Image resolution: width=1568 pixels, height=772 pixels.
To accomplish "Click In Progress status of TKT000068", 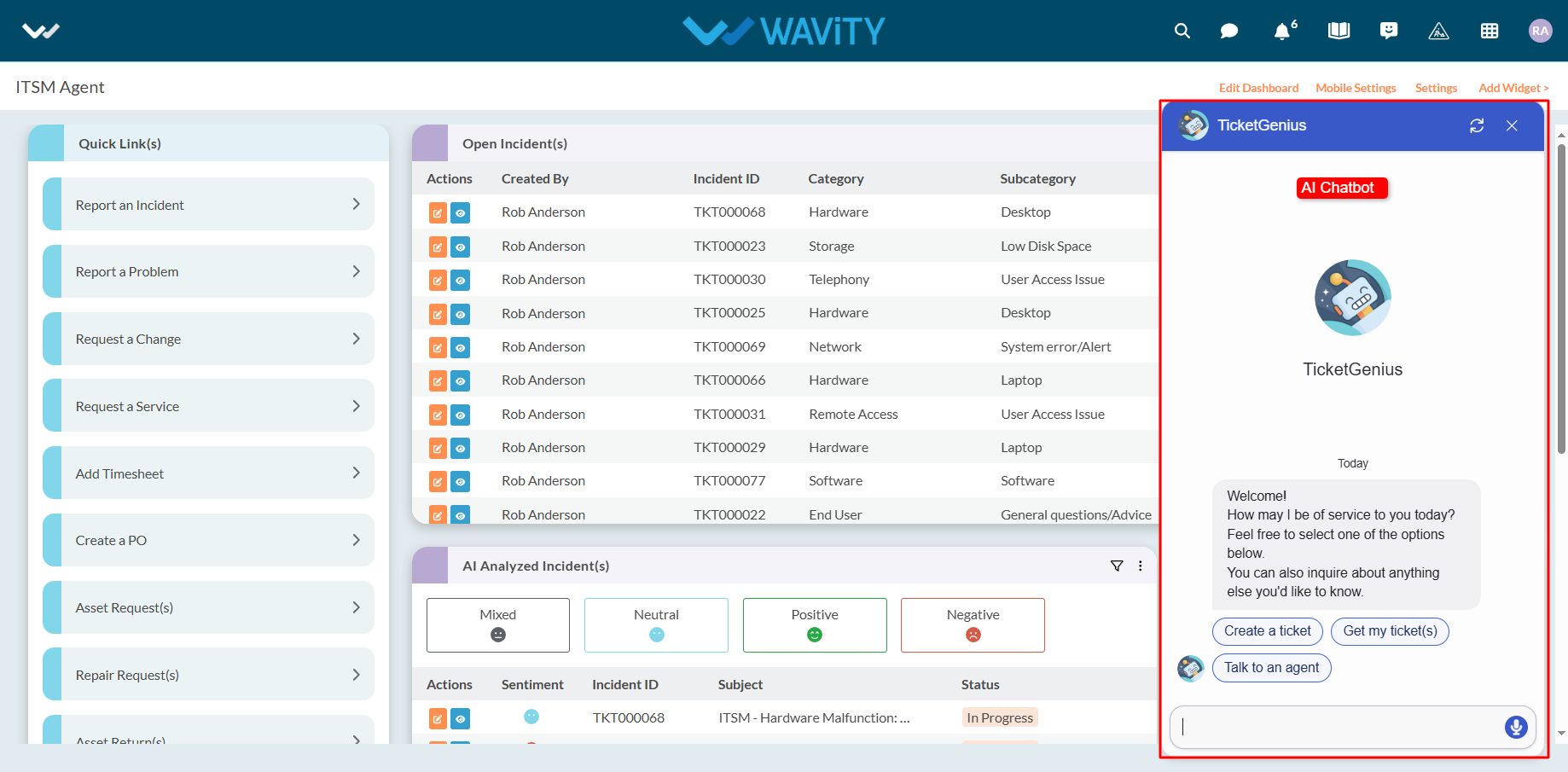I will (1000, 718).
